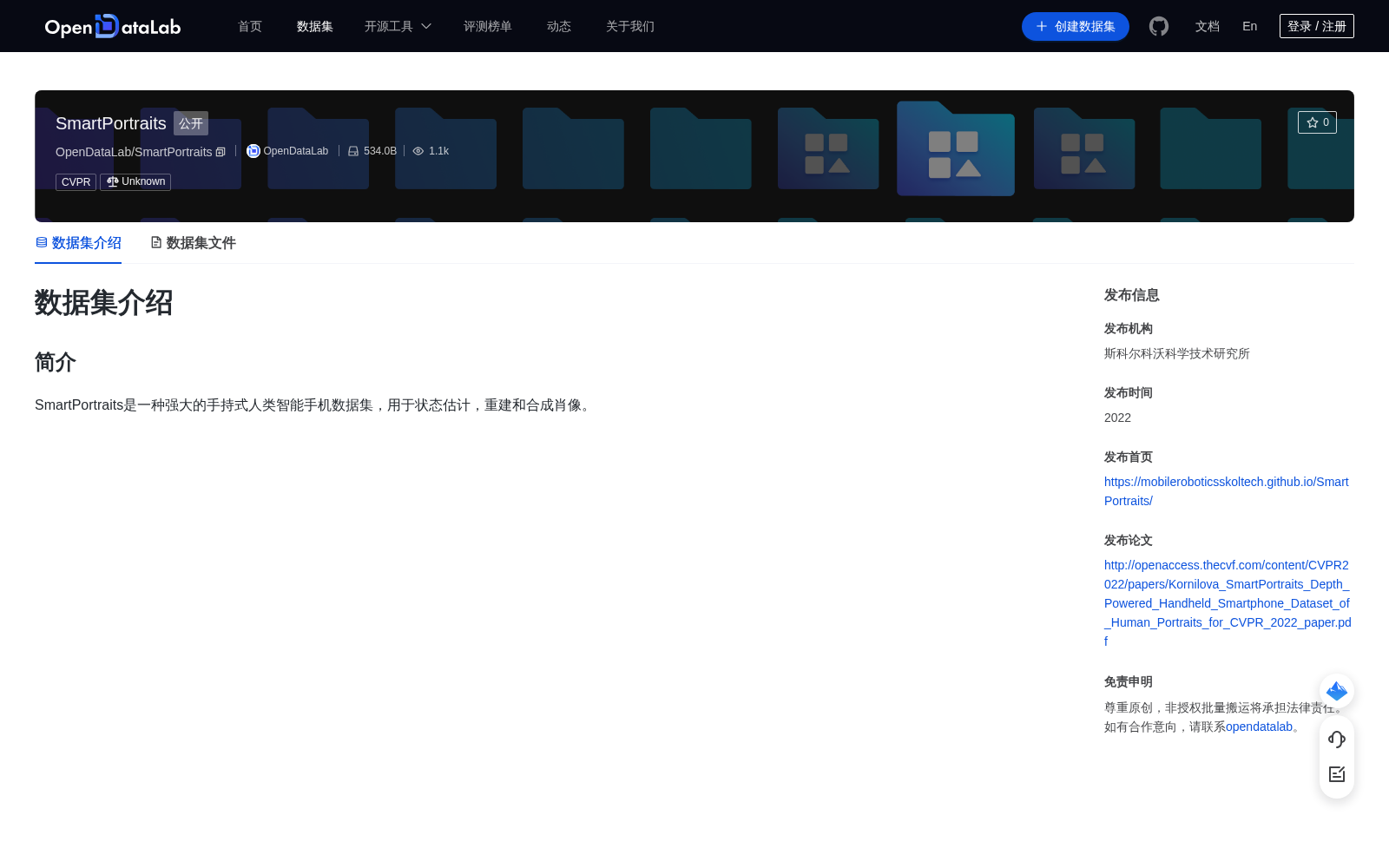Switch to the 数据集文件 tab
This screenshot has width=1389, height=868.
pyautogui.click(x=193, y=243)
